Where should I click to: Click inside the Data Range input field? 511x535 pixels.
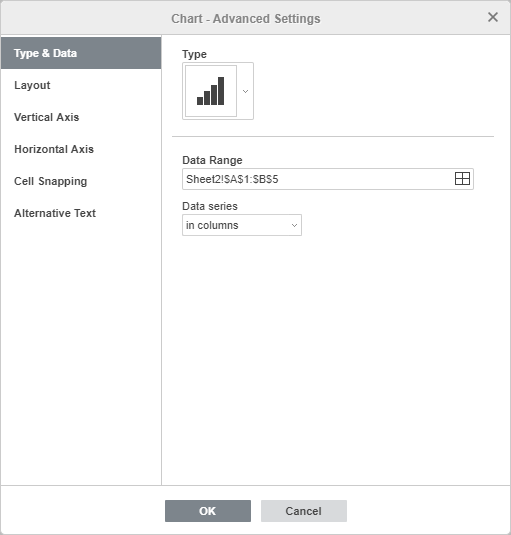tap(317, 179)
